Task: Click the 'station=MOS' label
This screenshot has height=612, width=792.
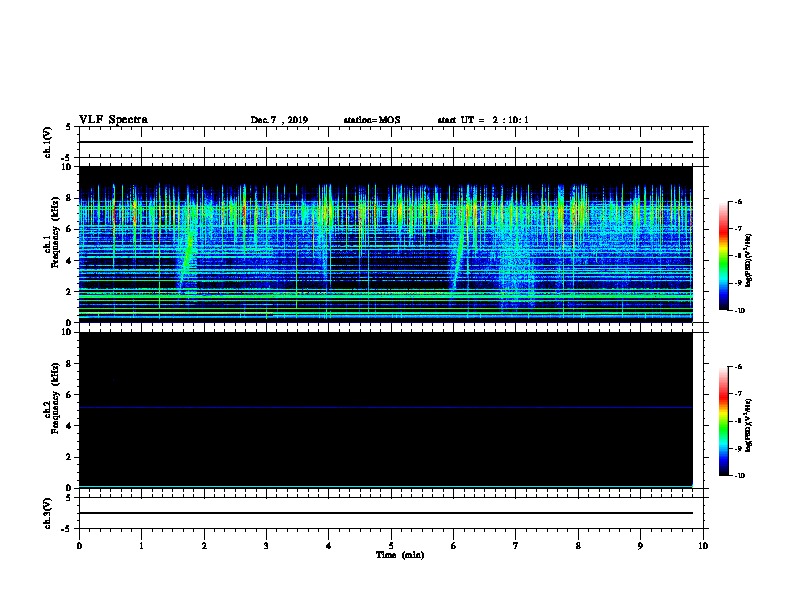Action: tap(372, 120)
